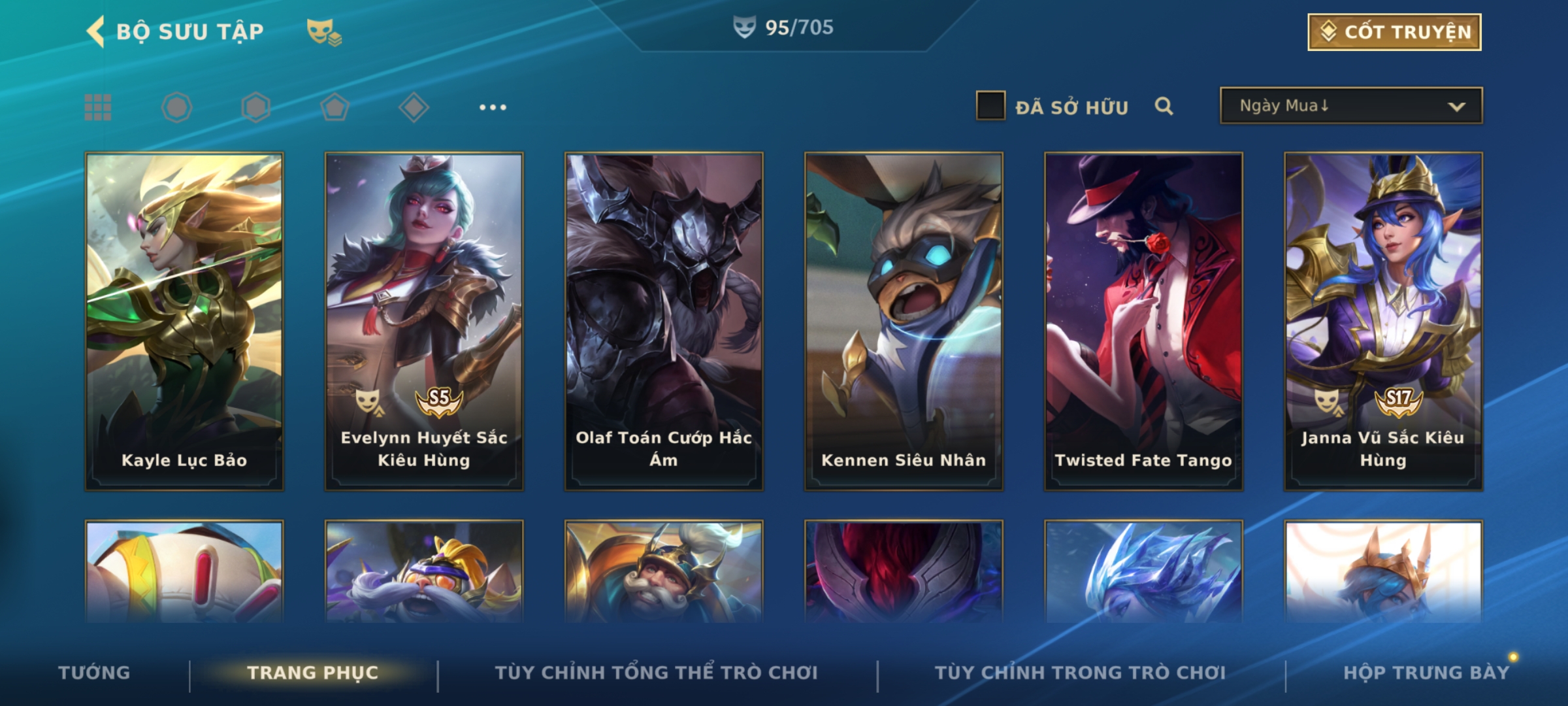
Task: Select the diamond rarity filter icon
Action: [414, 107]
